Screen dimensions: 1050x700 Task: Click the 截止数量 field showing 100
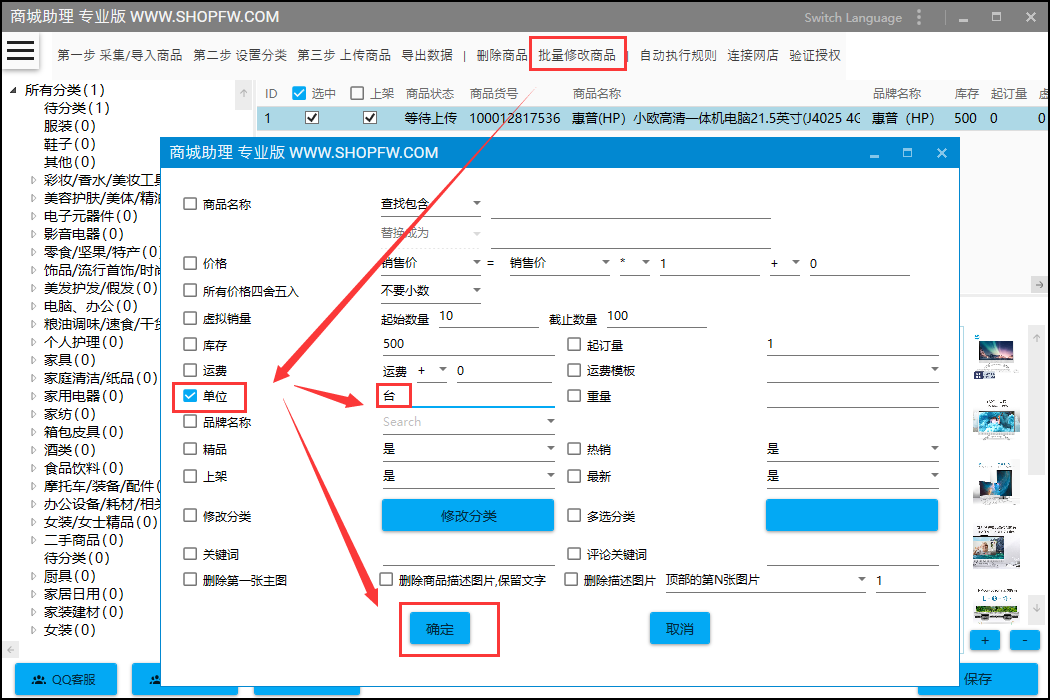(656, 317)
